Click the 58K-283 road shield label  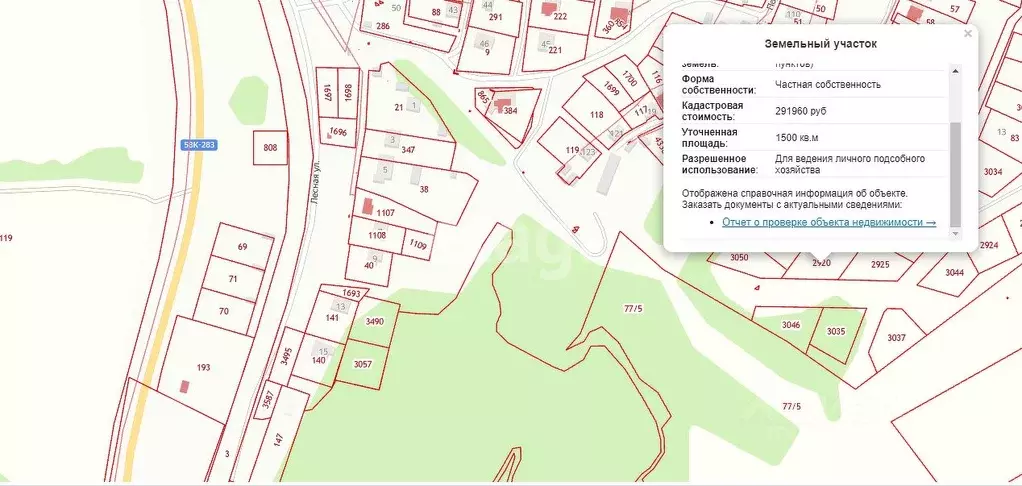point(199,145)
